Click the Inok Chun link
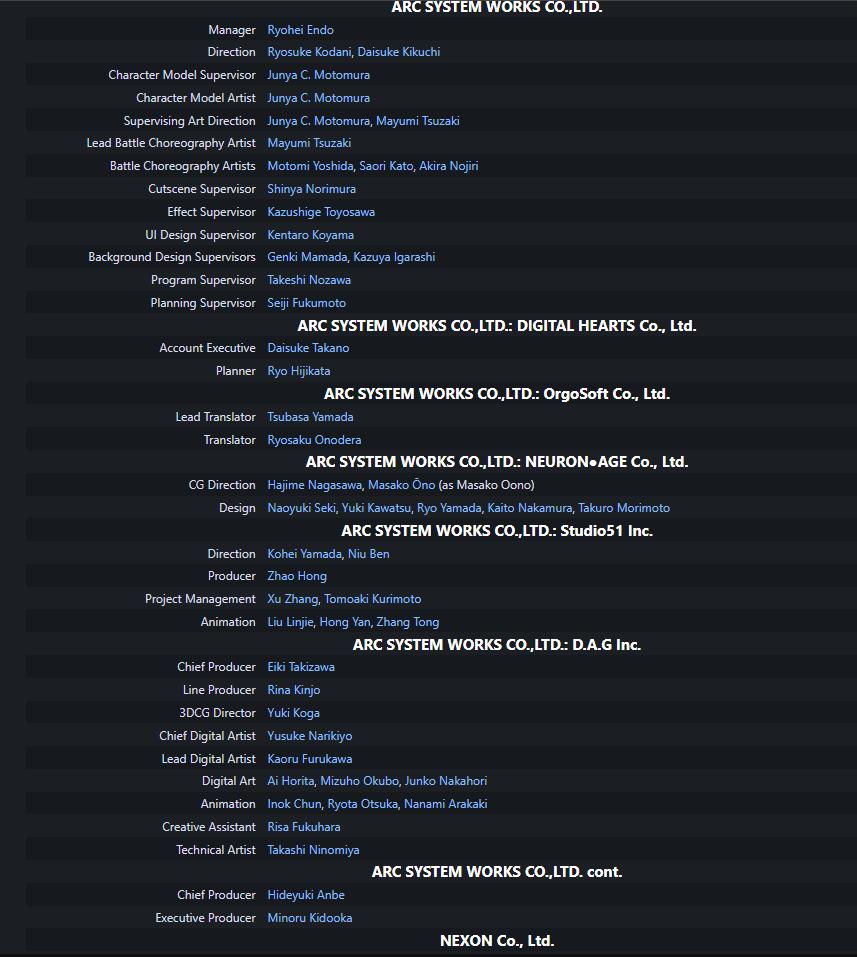The height and width of the screenshot is (957, 857). click(x=294, y=804)
